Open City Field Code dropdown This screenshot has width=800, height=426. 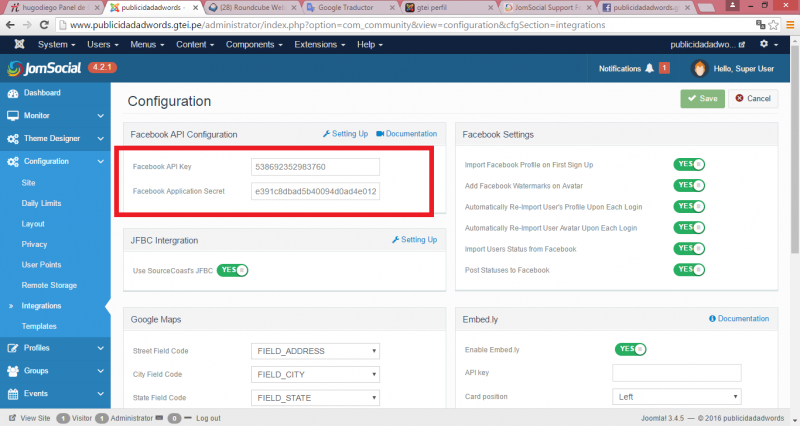pos(315,374)
